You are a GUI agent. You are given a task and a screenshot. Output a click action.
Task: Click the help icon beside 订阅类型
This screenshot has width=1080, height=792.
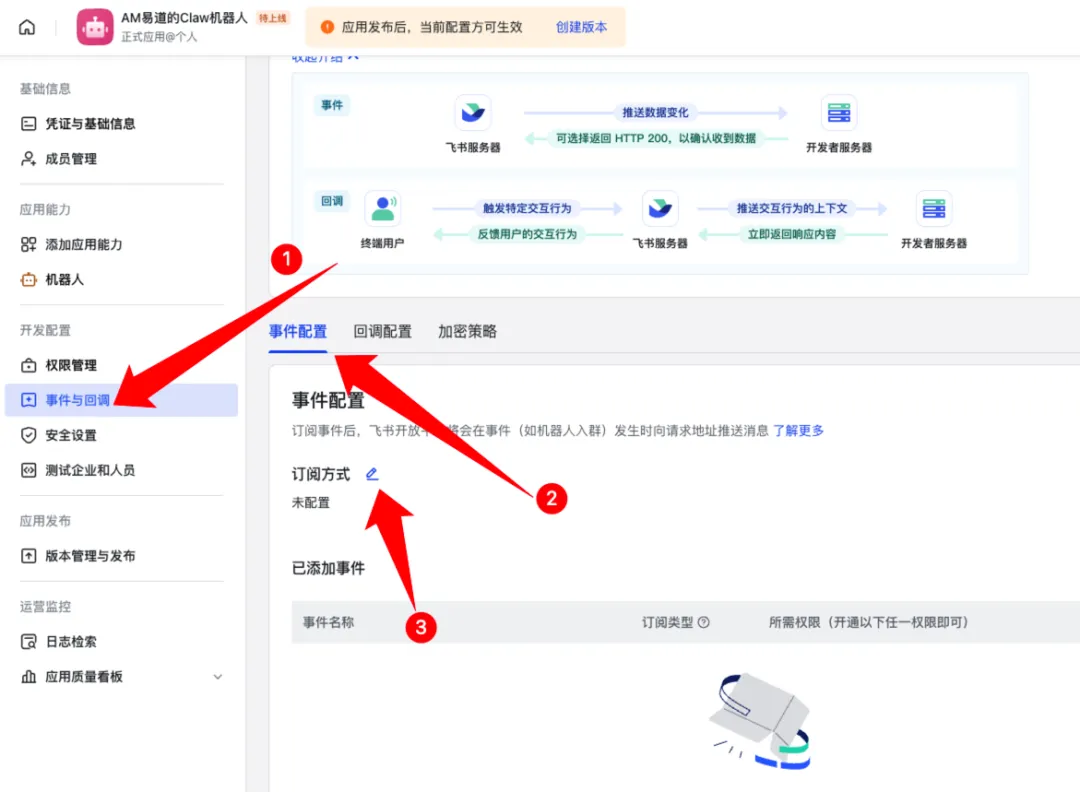click(703, 623)
